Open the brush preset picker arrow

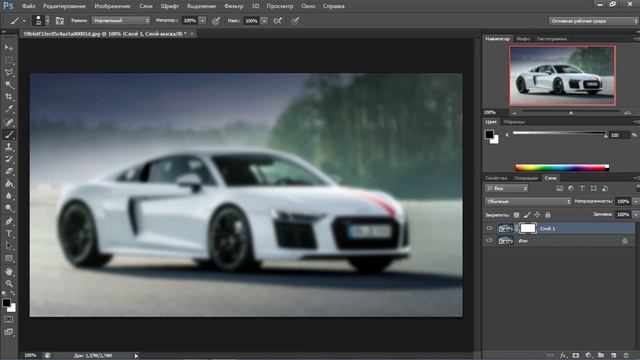point(47,20)
